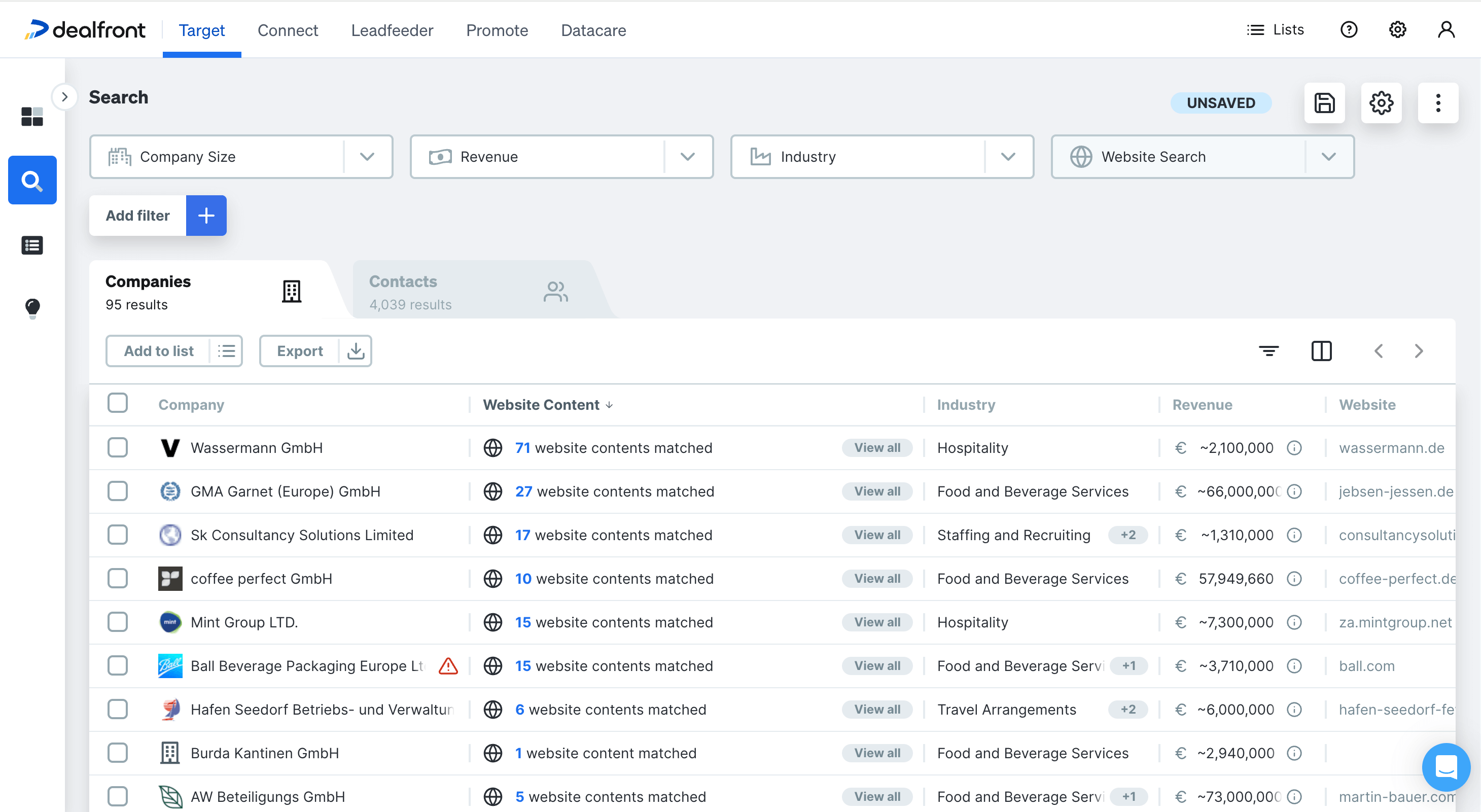Expand the Website Search dropdown
This screenshot has width=1481, height=812.
pos(1329,156)
